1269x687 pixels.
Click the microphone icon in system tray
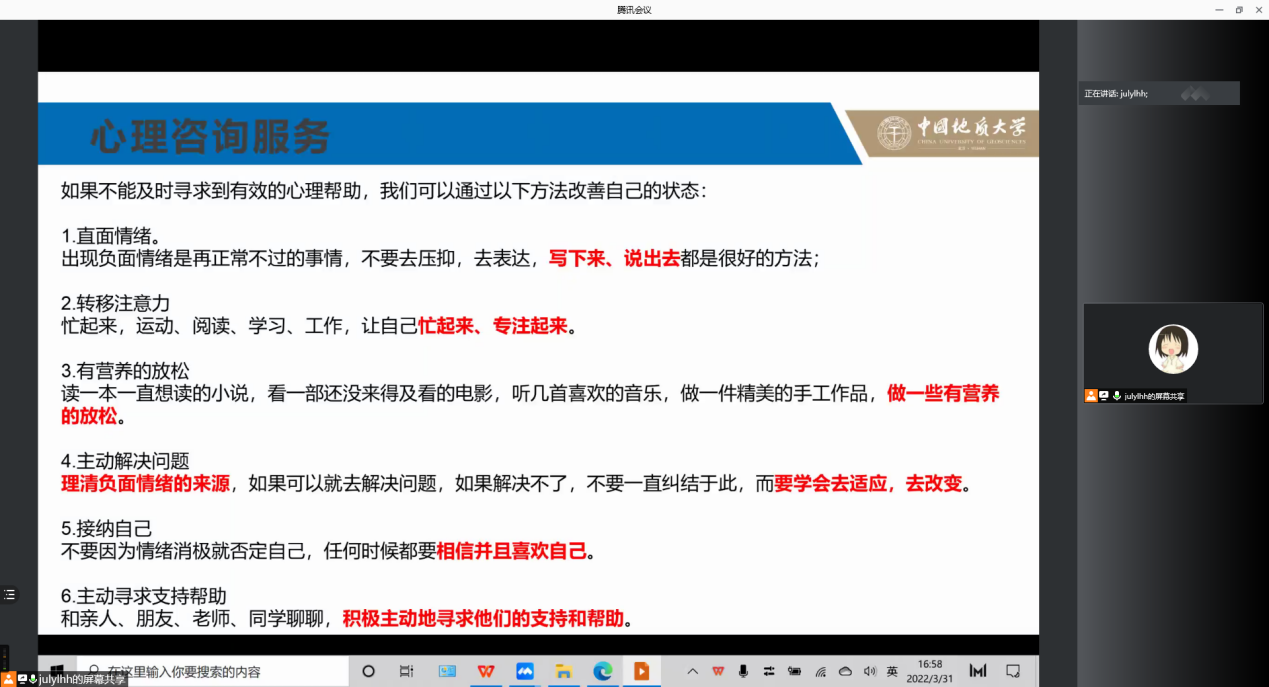pos(743,671)
